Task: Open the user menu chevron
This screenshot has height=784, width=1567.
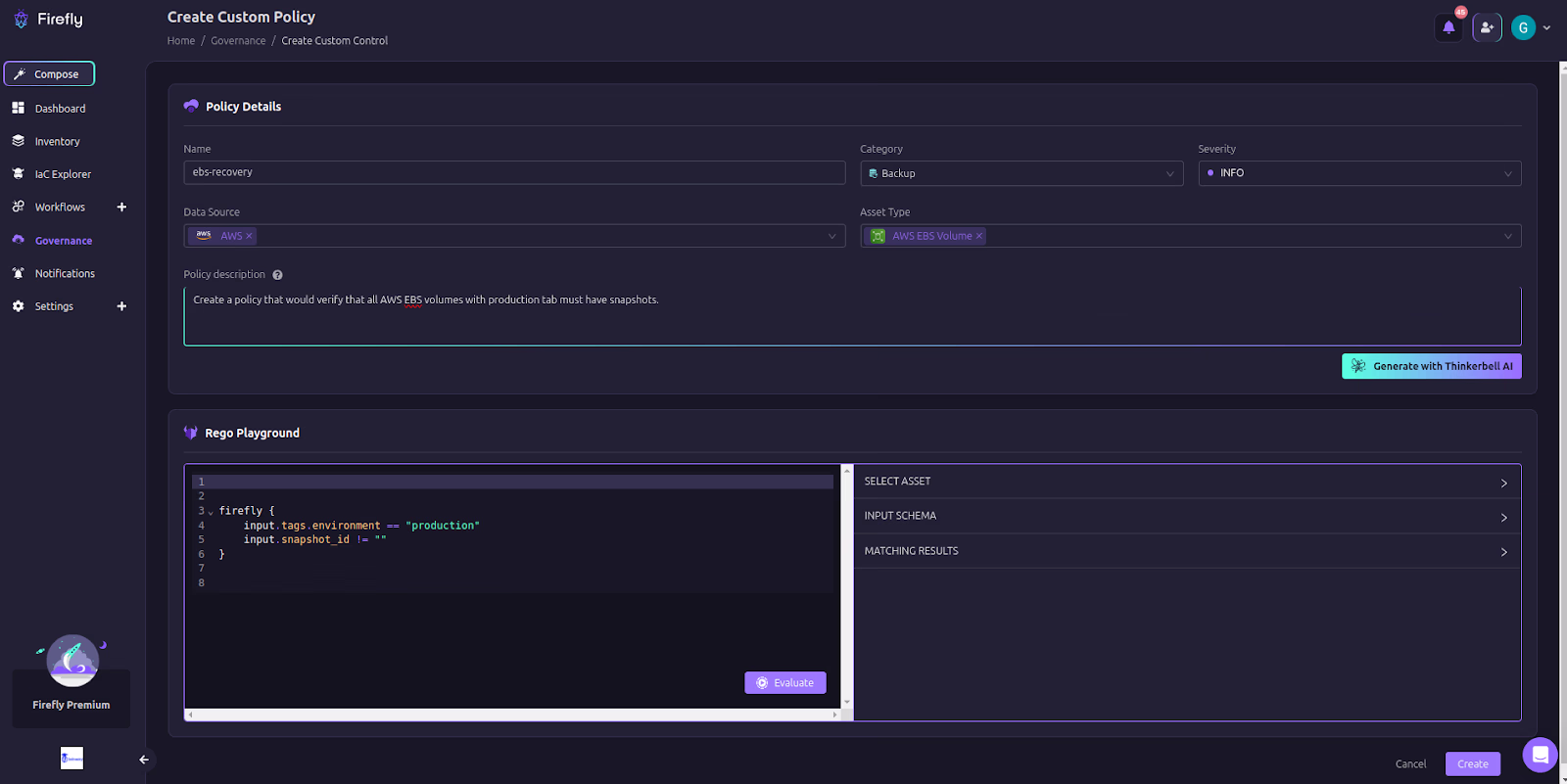Action: point(1546,27)
